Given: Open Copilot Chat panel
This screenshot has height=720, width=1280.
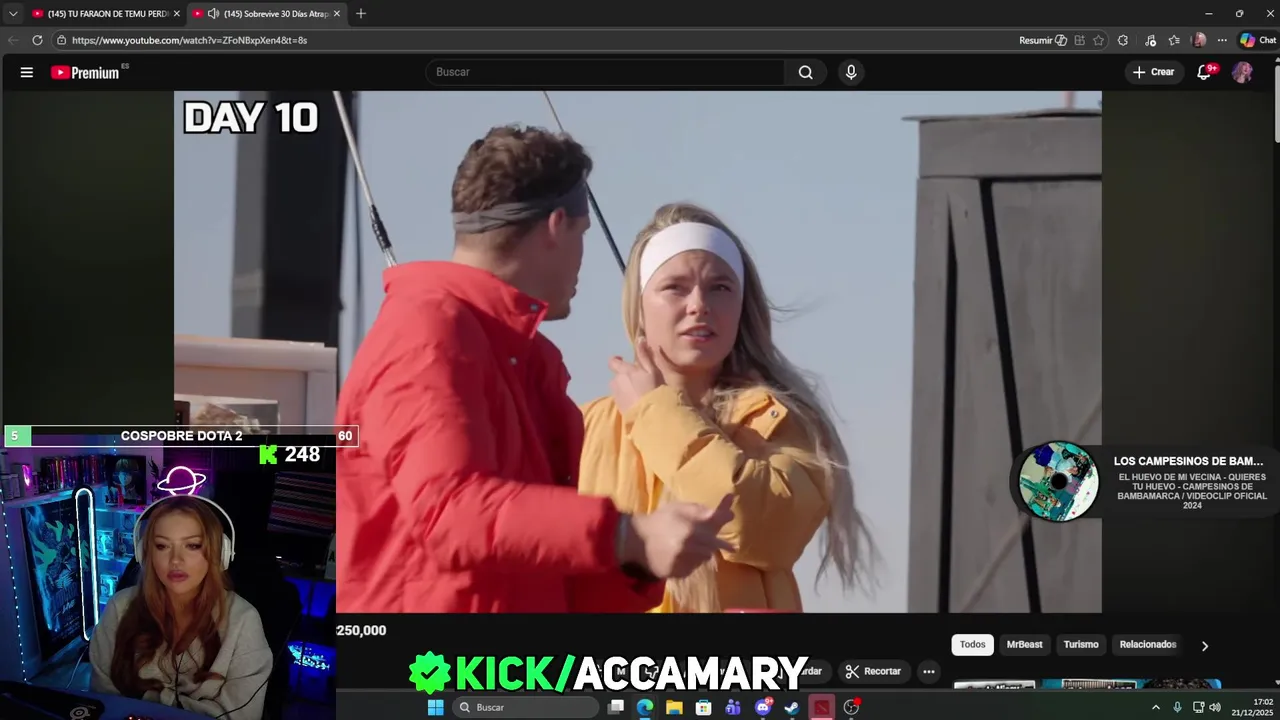Looking at the screenshot, I should pyautogui.click(x=1258, y=40).
